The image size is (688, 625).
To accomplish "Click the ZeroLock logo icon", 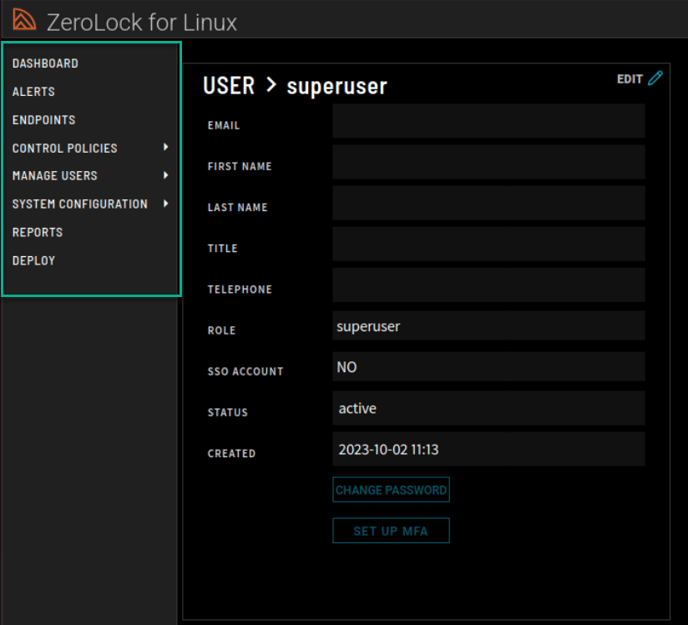I will point(24,20).
